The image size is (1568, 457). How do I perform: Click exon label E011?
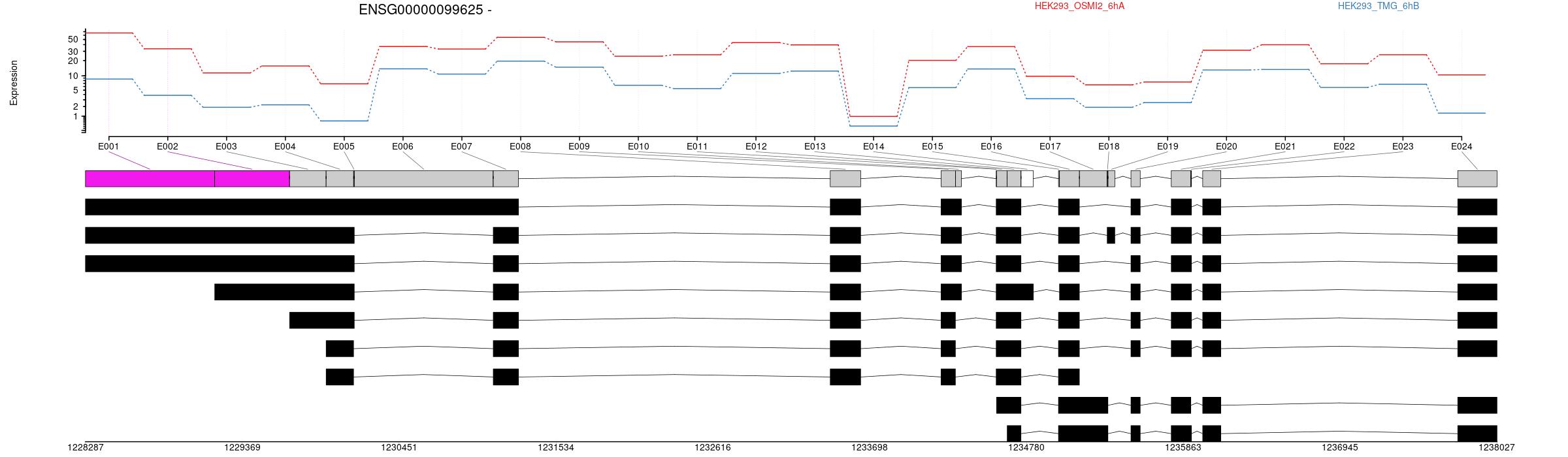[x=697, y=146]
